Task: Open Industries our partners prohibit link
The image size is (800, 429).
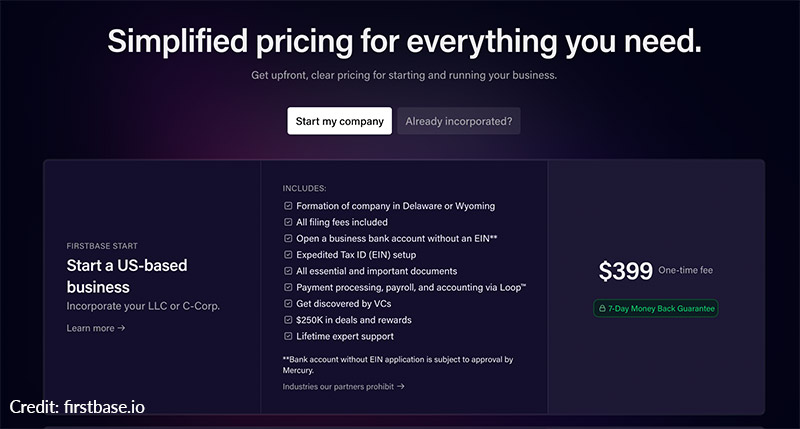Action: pyautogui.click(x=338, y=386)
